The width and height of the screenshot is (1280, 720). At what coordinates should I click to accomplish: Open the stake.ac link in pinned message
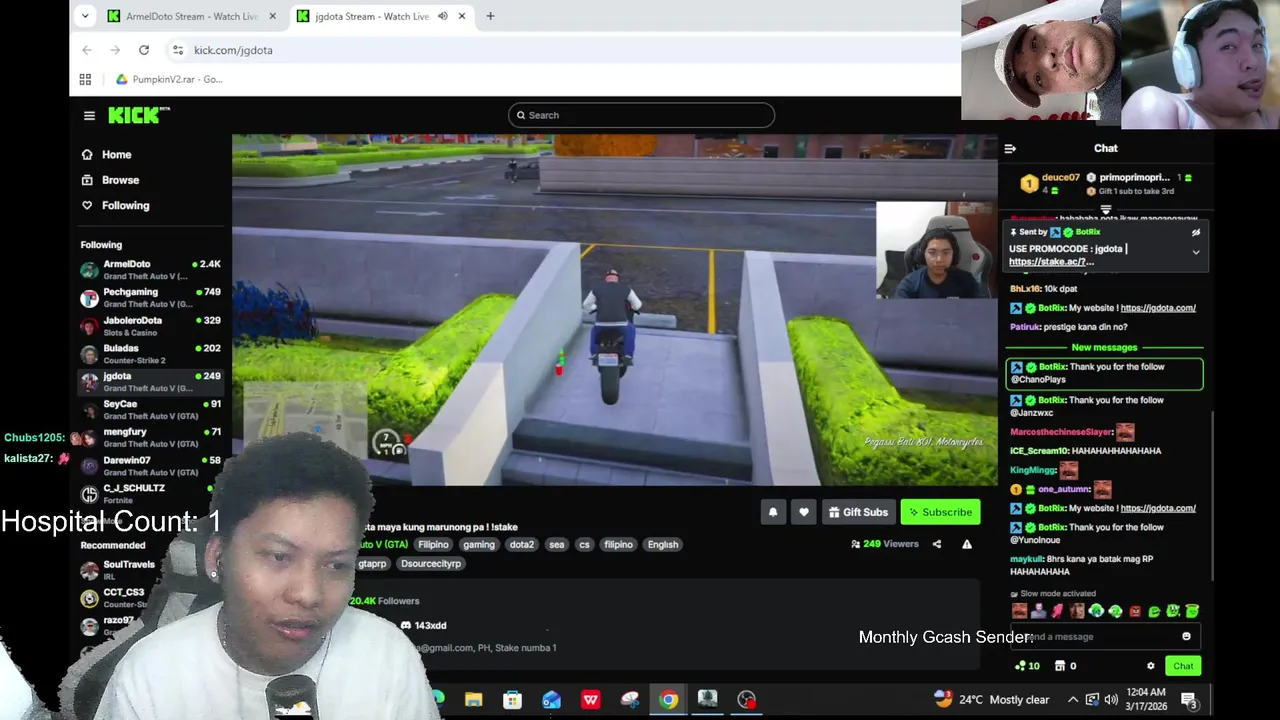tap(1052, 262)
